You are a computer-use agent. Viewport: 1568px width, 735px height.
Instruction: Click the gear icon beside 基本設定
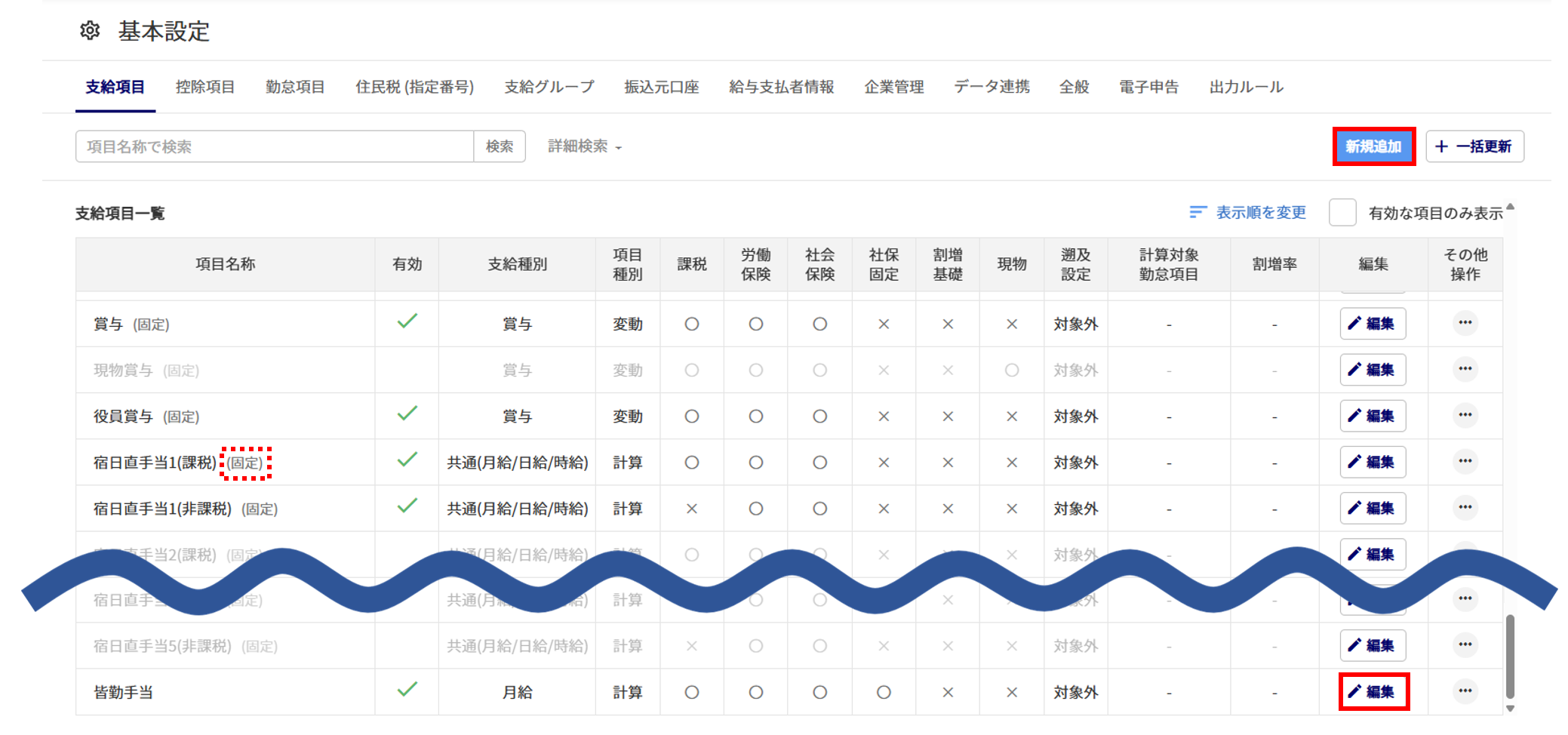pos(90,31)
